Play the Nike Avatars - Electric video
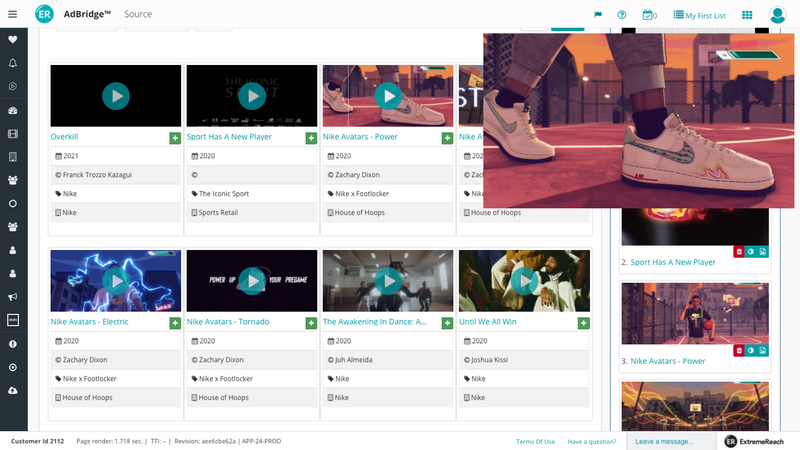The image size is (800, 450). 116,281
